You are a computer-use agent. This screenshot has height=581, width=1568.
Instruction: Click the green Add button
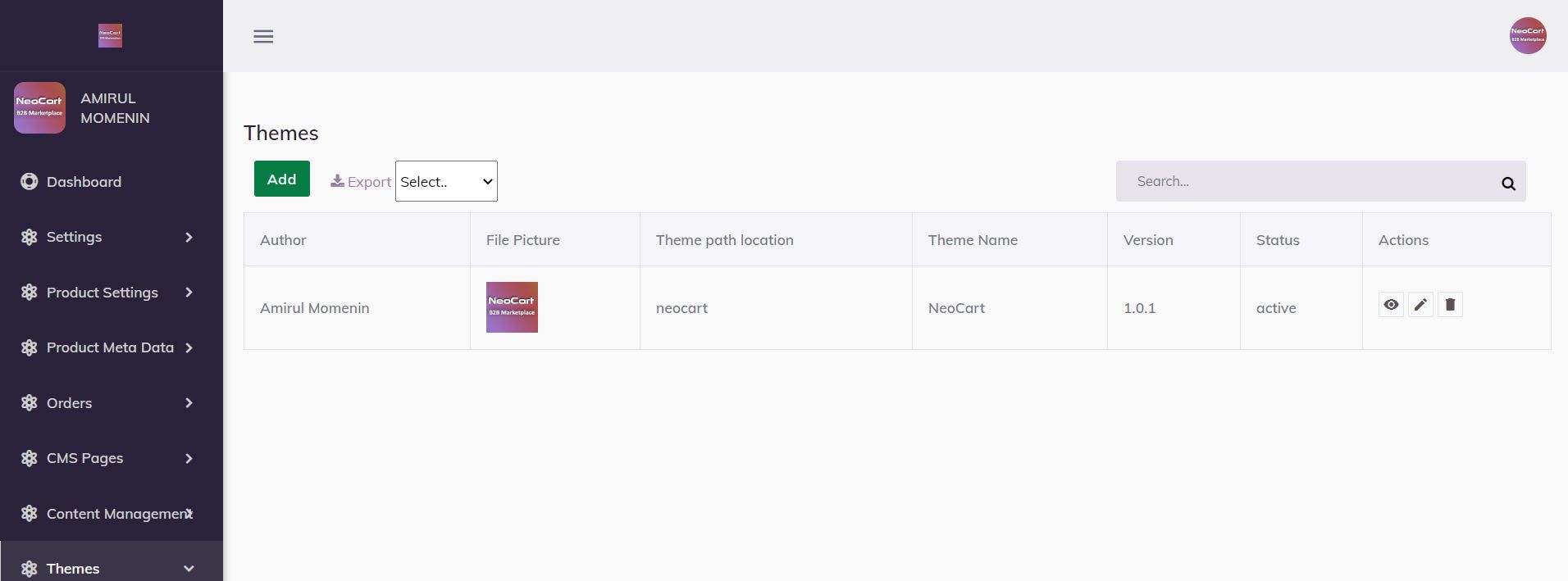281,179
